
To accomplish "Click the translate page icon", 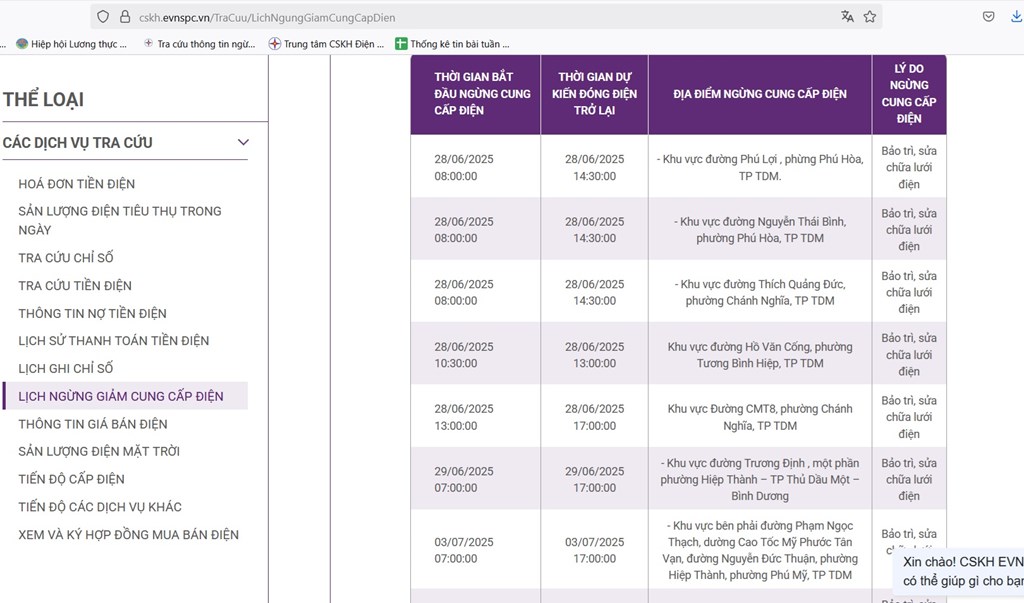I will (848, 17).
